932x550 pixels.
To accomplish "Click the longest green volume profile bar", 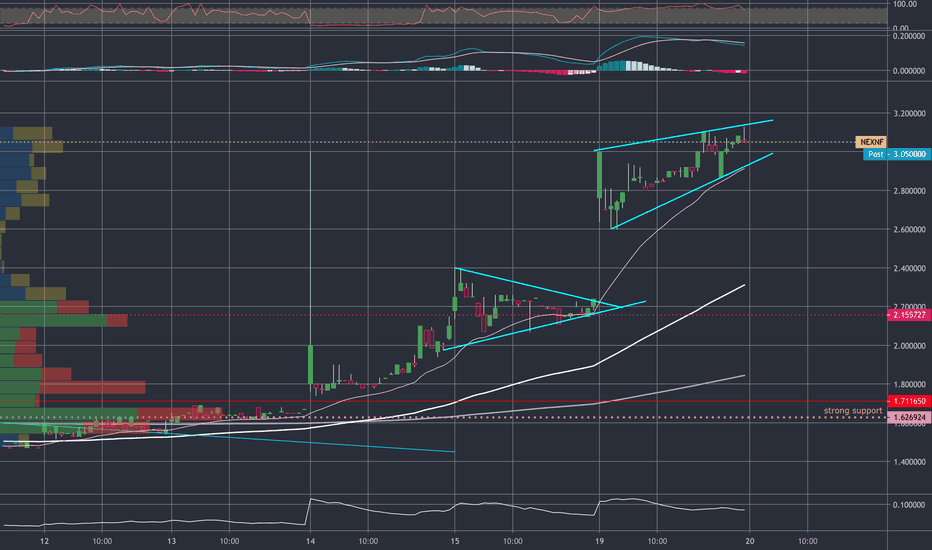I will [69, 414].
